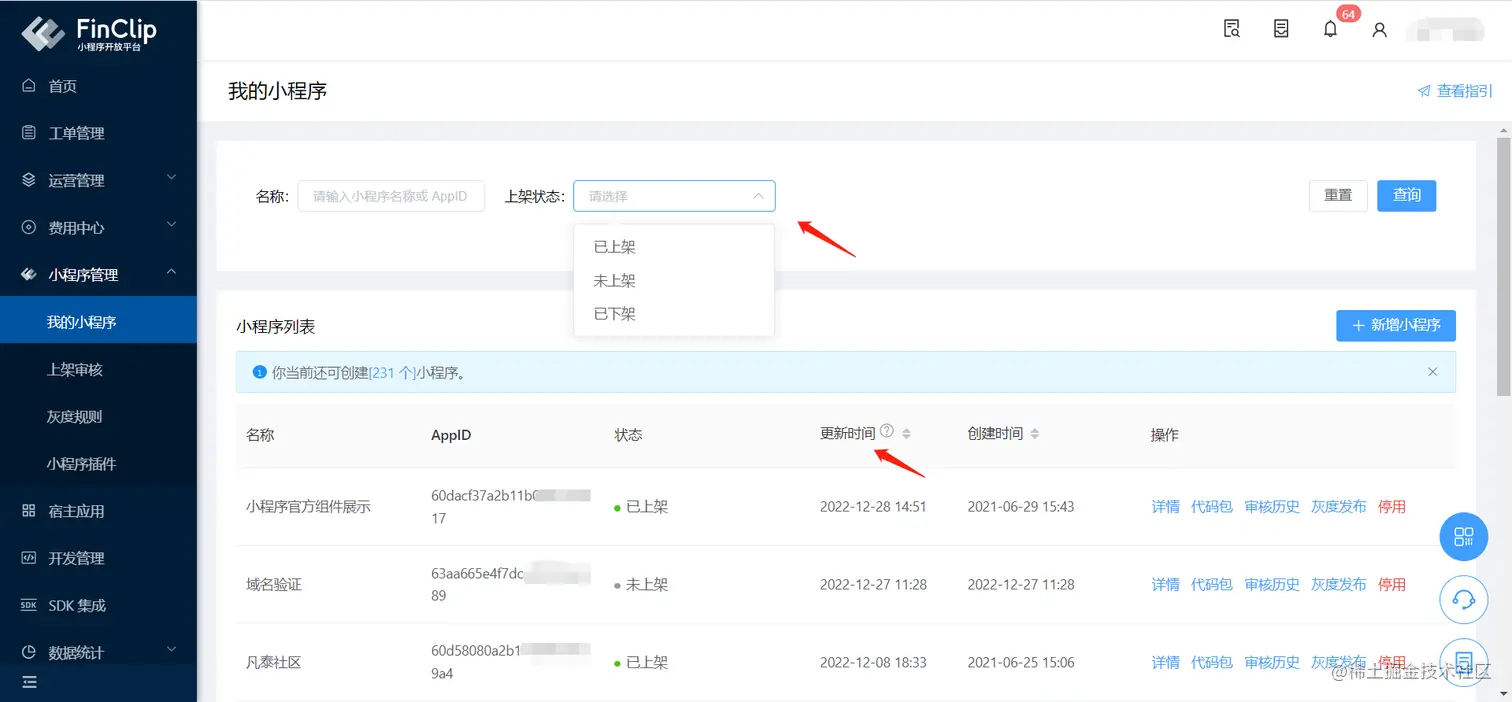Collapse the sidebar with bottom hamburger icon

click(x=29, y=682)
